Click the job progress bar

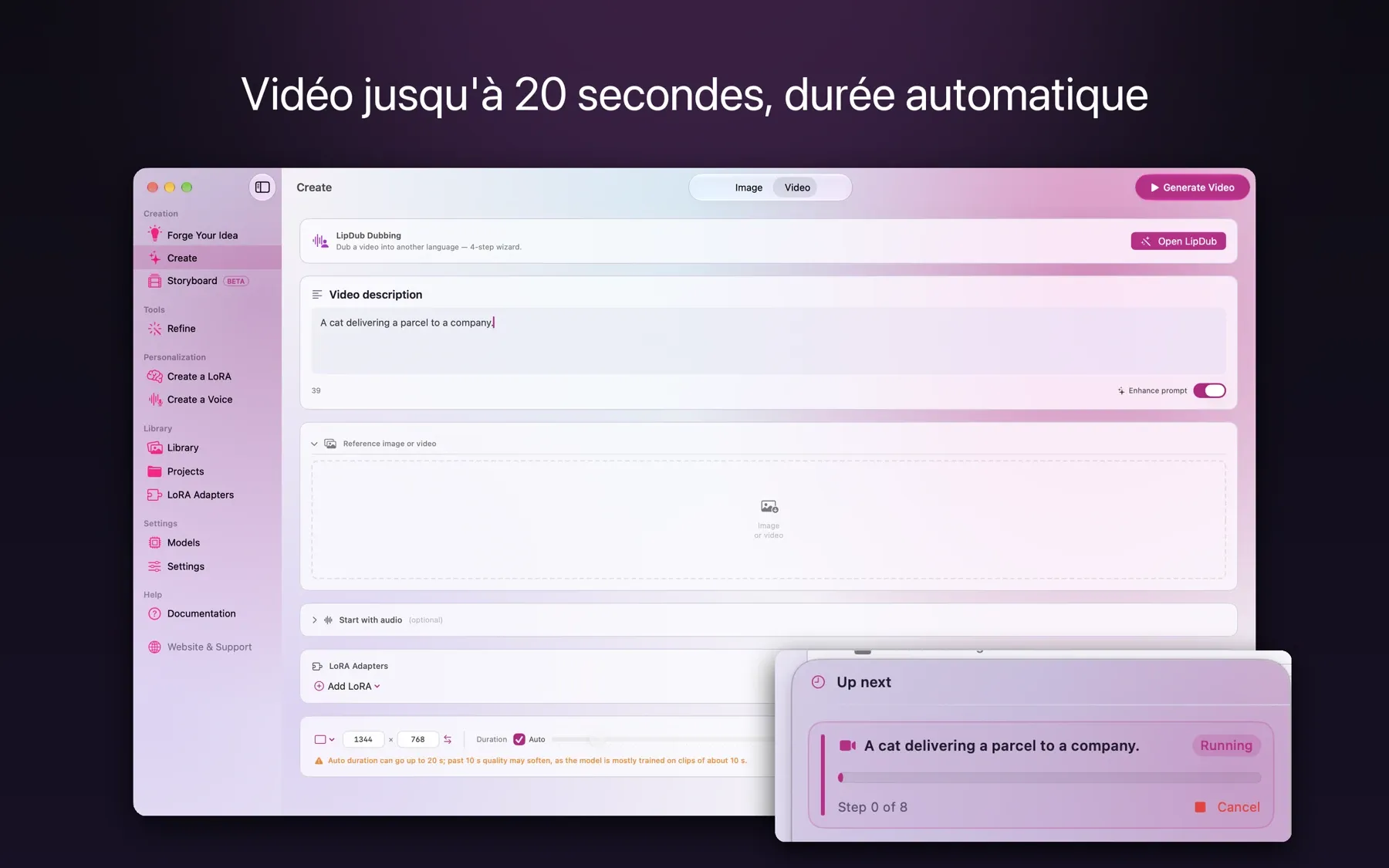(x=1049, y=778)
